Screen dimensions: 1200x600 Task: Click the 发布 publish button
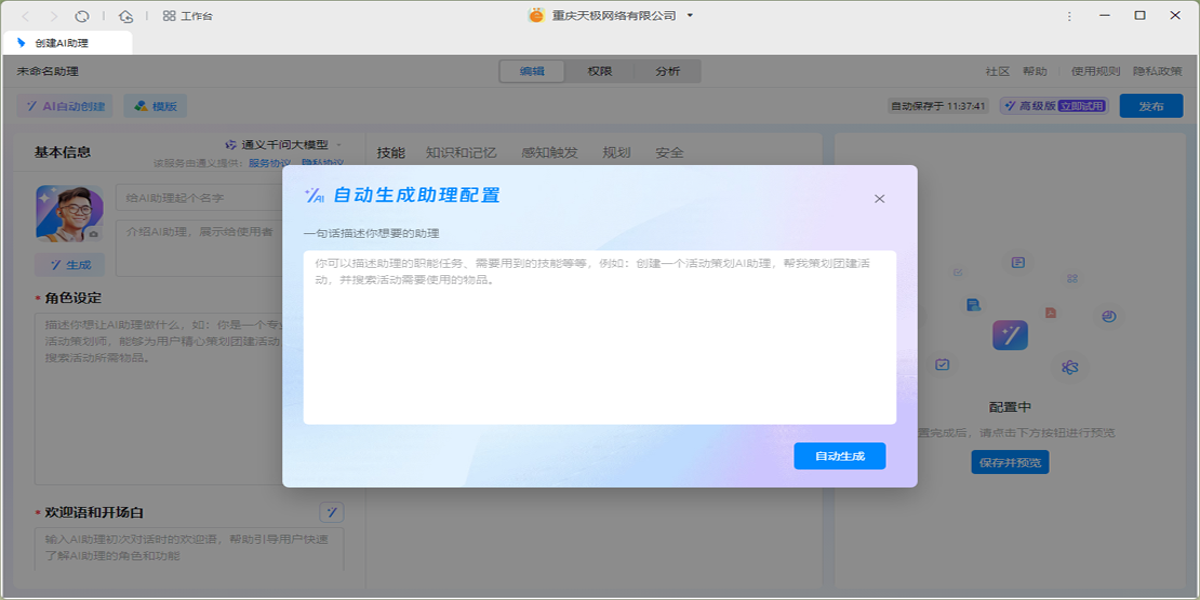[1152, 105]
